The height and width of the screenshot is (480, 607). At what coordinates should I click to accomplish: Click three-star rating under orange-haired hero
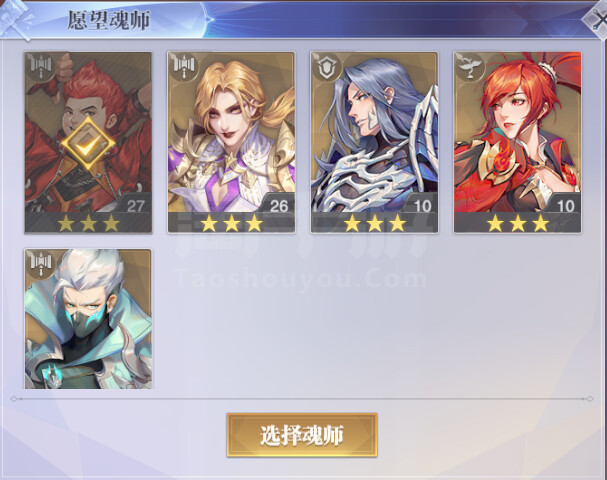pyautogui.click(x=518, y=223)
